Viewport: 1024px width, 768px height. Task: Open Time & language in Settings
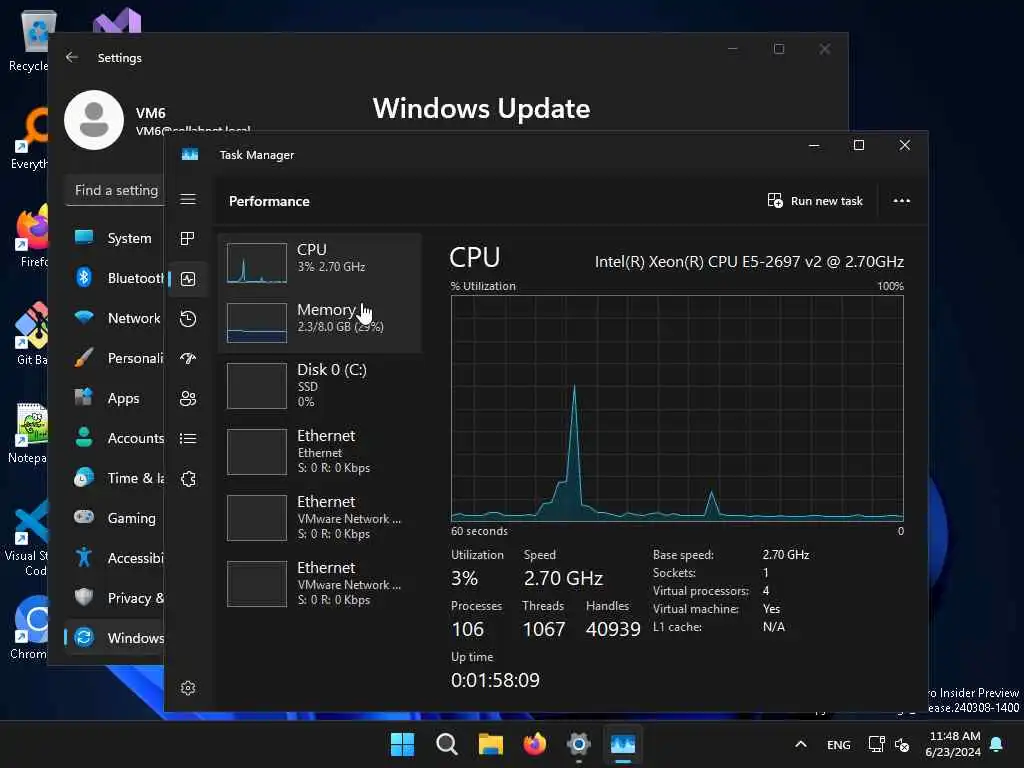click(115, 478)
